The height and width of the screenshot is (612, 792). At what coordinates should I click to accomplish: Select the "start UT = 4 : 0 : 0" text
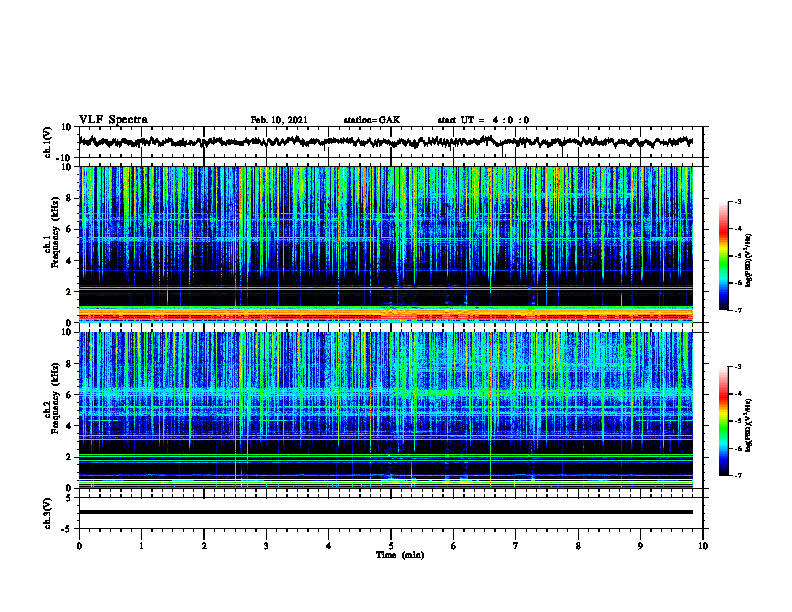483,120
